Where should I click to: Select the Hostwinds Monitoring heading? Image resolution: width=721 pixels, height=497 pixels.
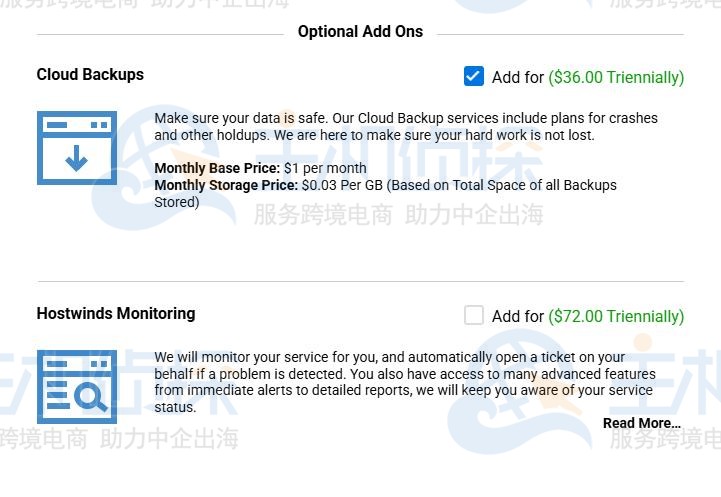coord(116,313)
